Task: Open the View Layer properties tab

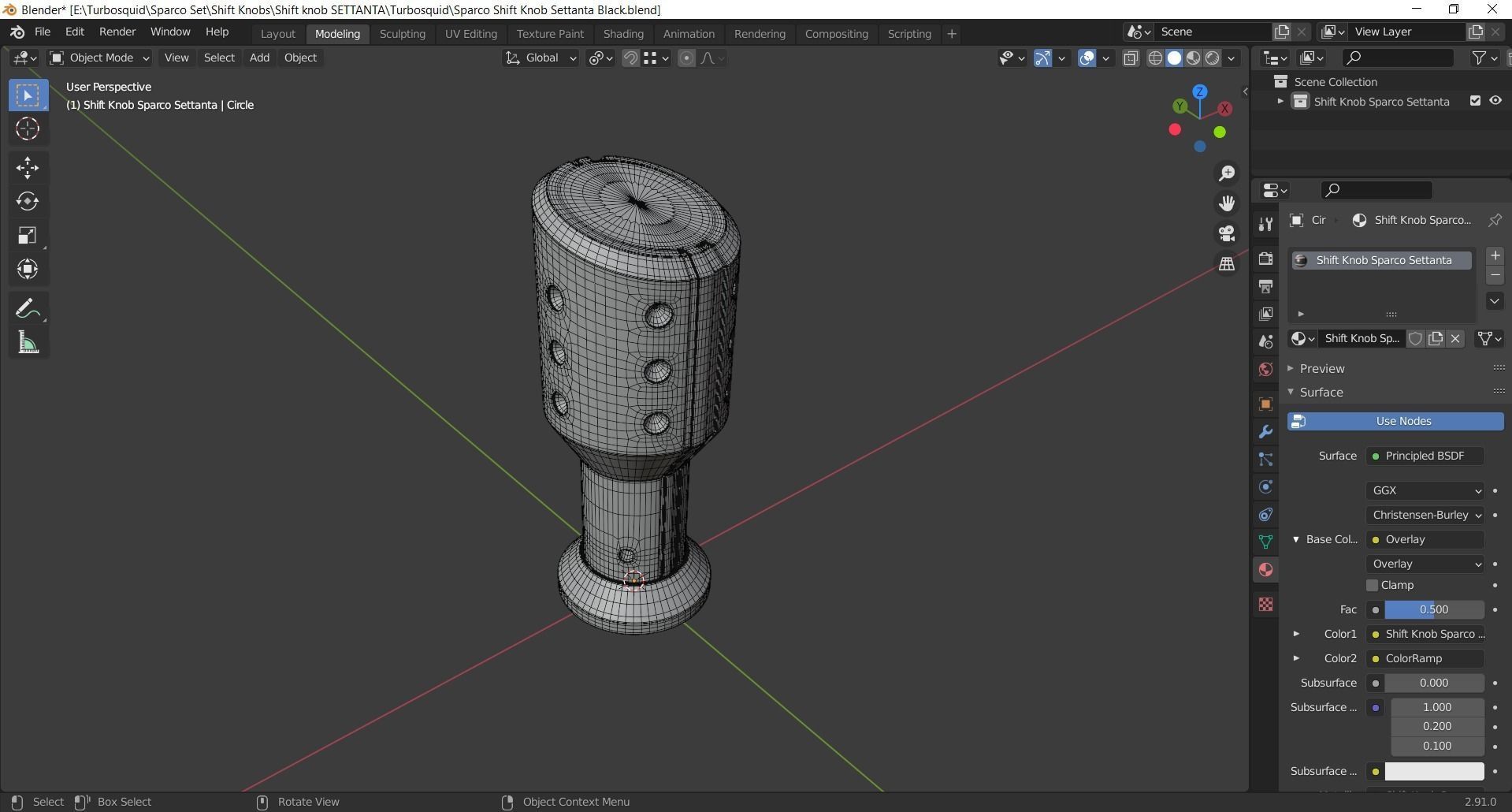Action: (1265, 314)
